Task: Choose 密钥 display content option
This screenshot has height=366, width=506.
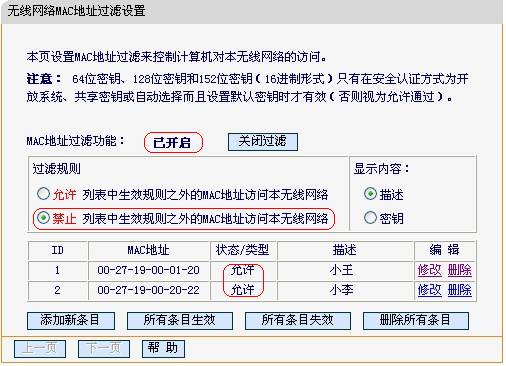Action: [x=370, y=218]
